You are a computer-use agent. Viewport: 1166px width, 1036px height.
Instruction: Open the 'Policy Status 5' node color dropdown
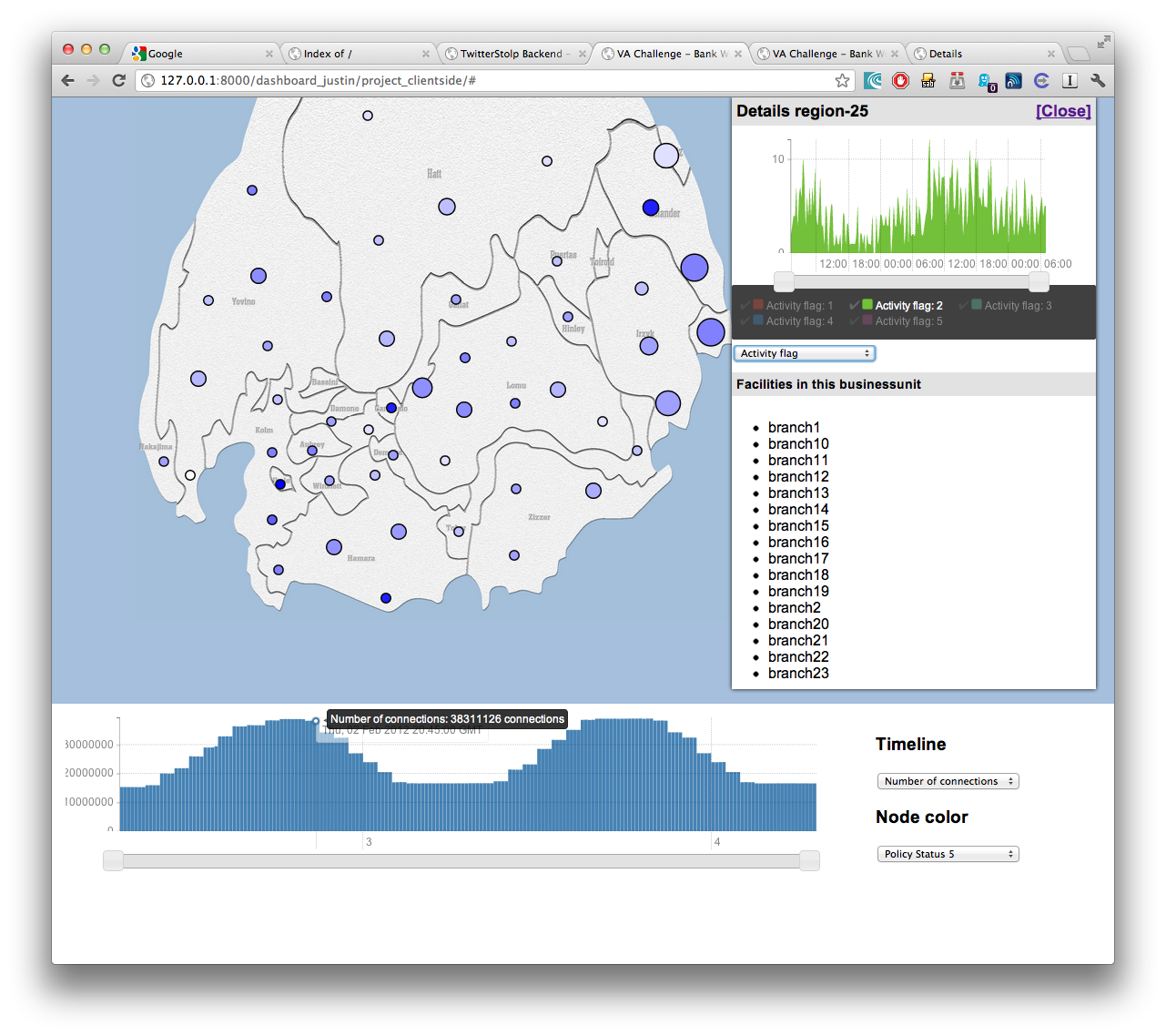948,854
